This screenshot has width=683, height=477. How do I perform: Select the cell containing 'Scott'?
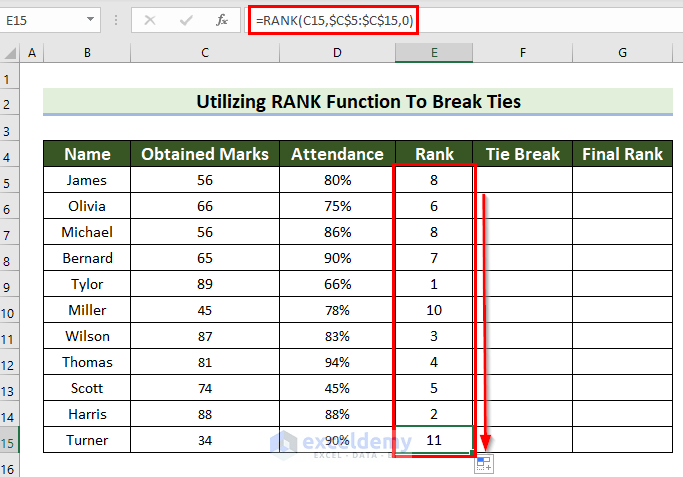87,388
